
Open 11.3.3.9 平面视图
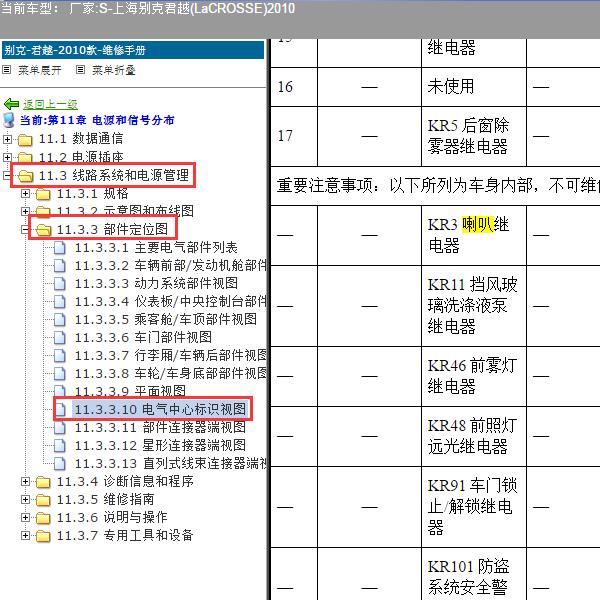click(x=130, y=391)
